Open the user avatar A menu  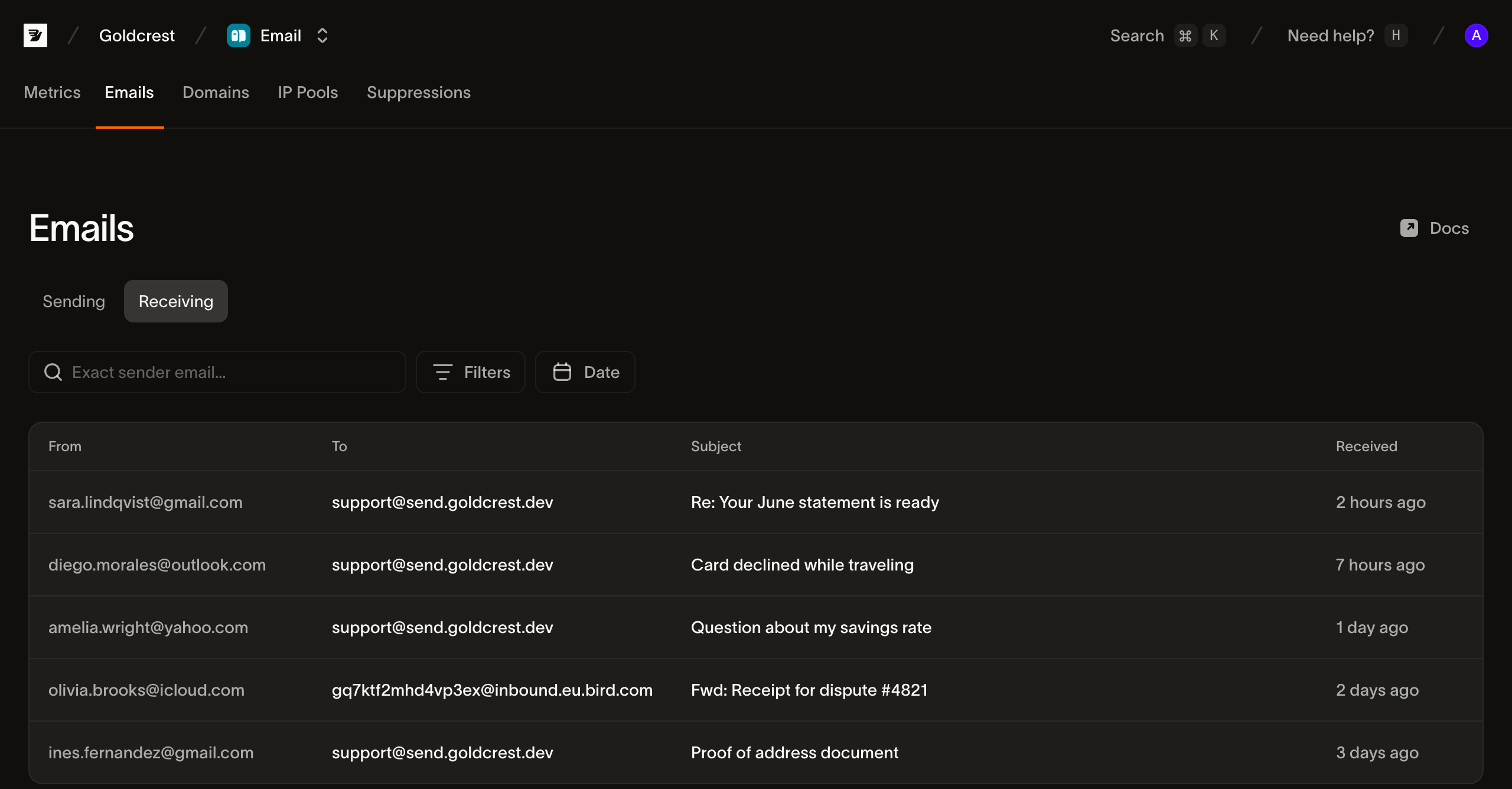point(1477,35)
